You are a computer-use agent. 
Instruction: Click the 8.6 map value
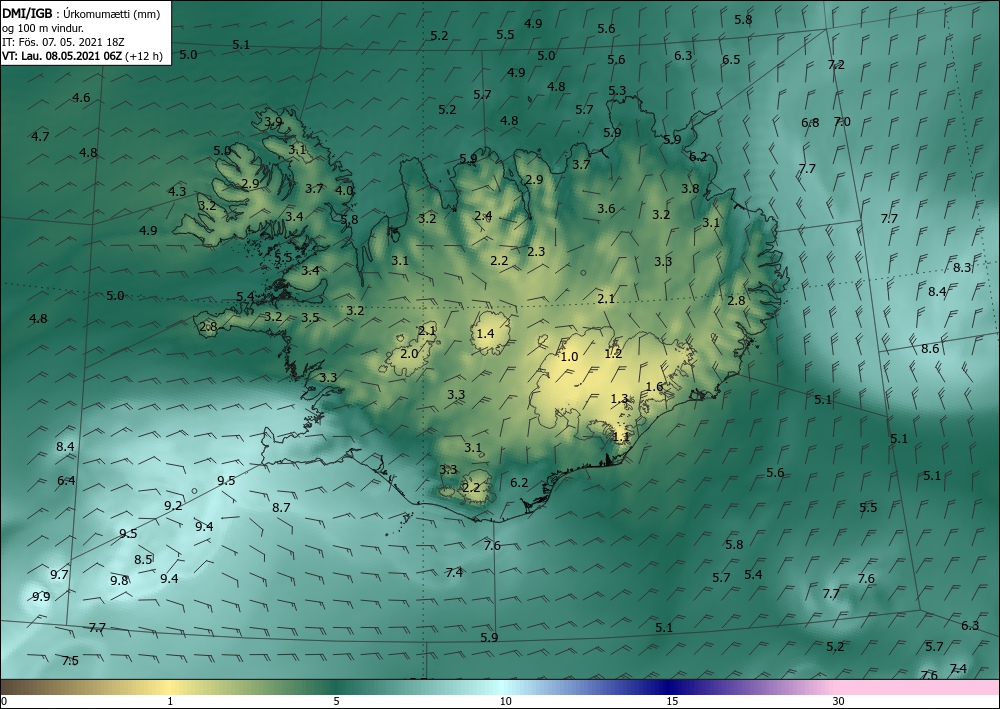(930, 349)
